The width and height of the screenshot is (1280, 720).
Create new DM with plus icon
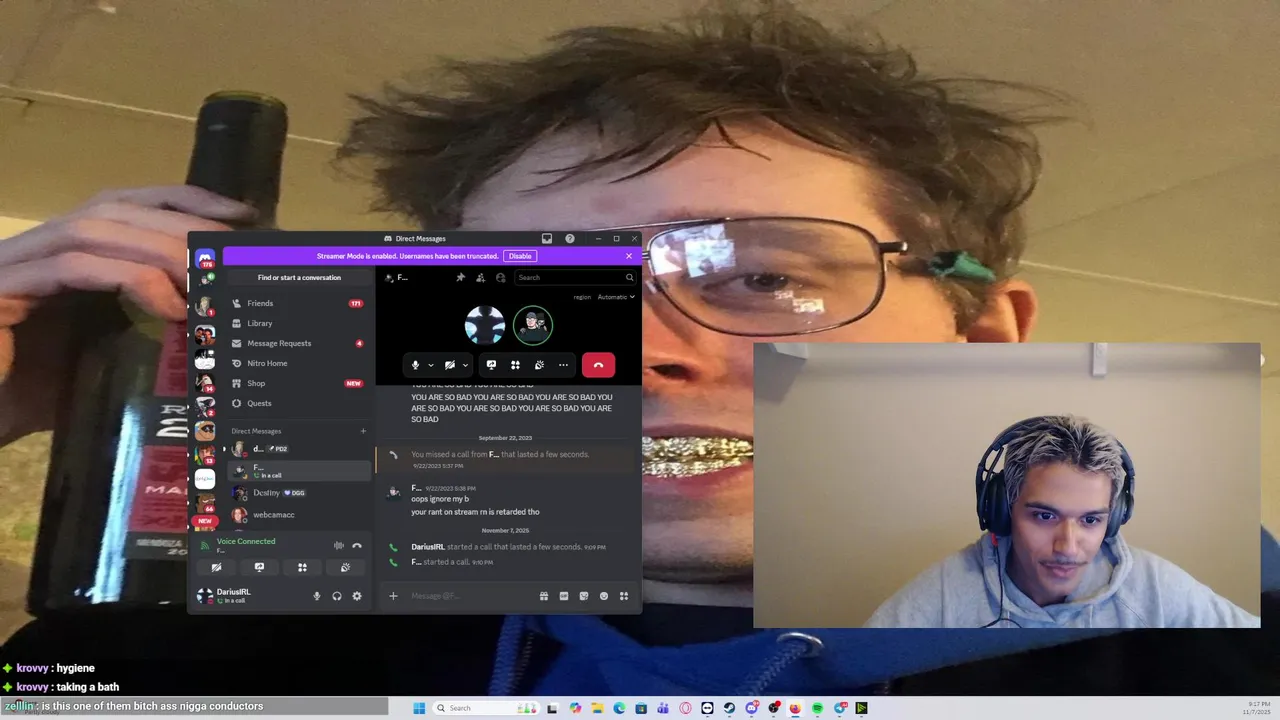point(363,431)
